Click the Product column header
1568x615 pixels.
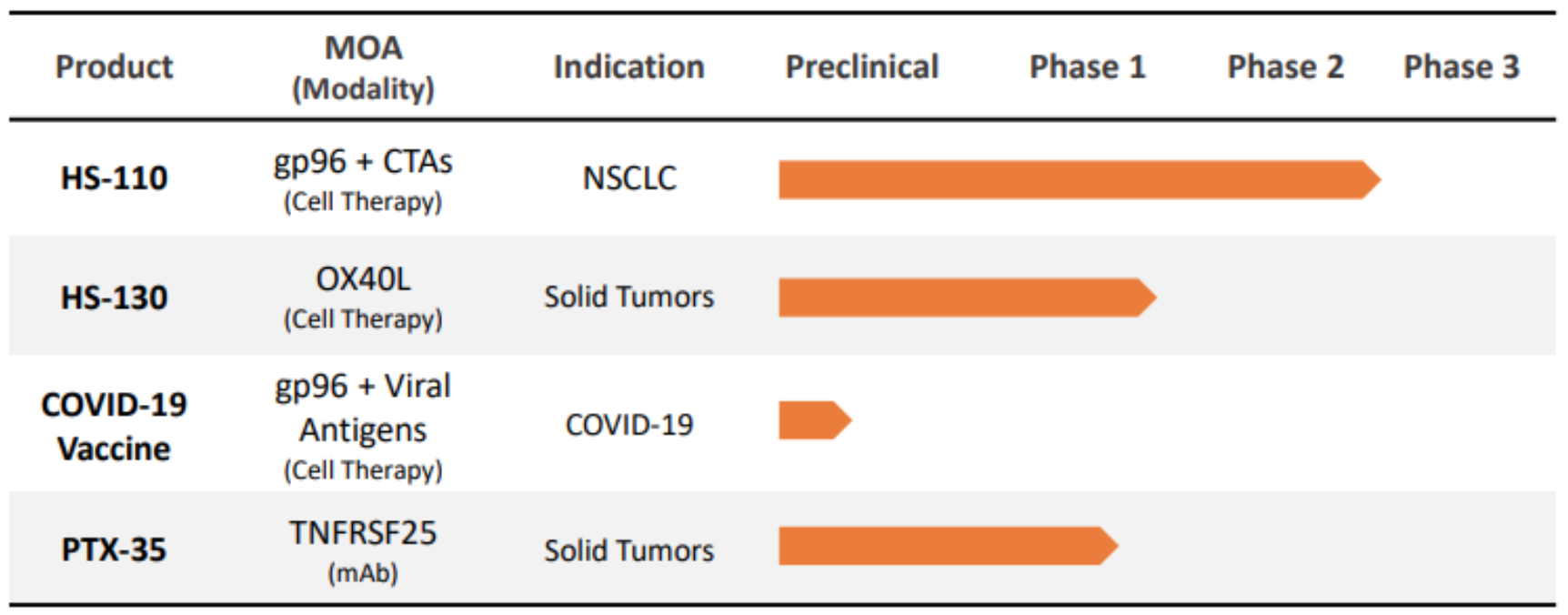[114, 66]
